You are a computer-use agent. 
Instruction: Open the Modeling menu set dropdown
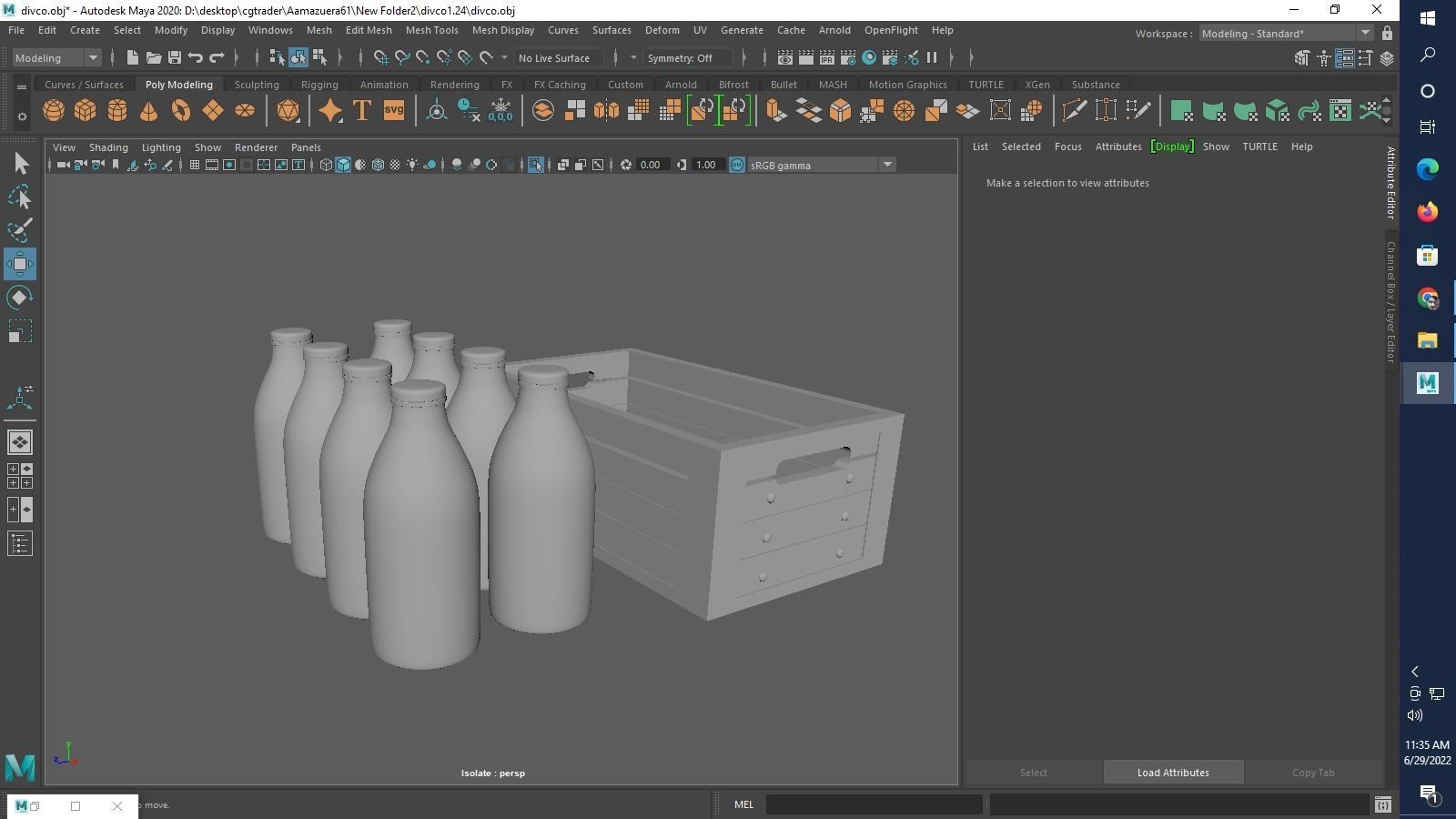coord(56,57)
